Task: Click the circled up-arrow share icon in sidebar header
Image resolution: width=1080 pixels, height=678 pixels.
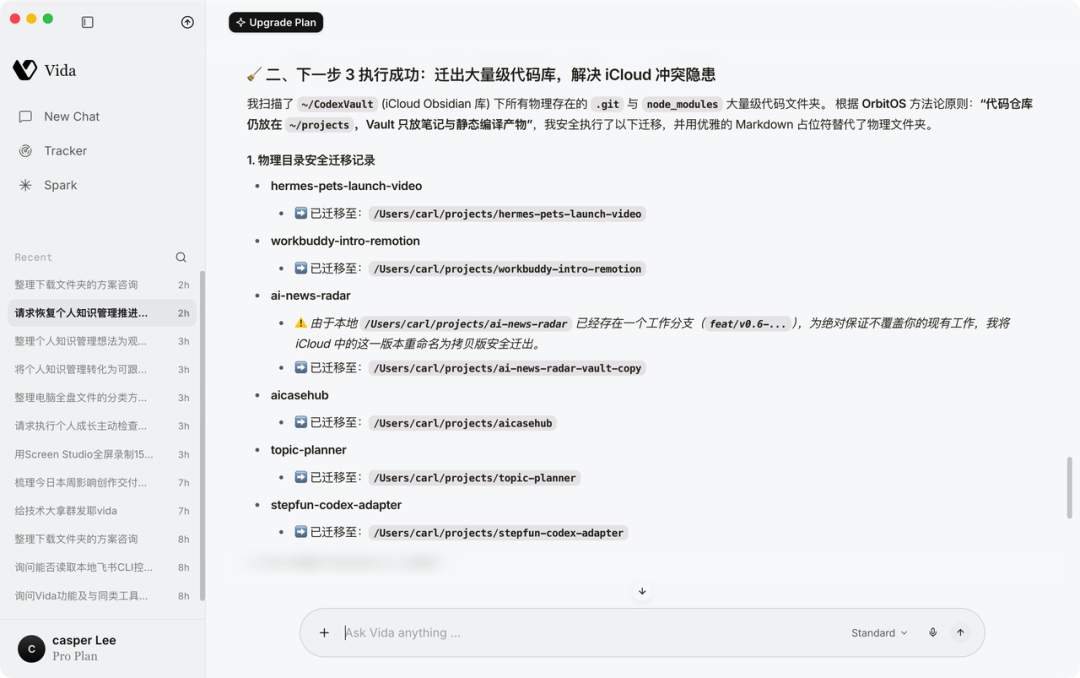Action: click(x=187, y=22)
